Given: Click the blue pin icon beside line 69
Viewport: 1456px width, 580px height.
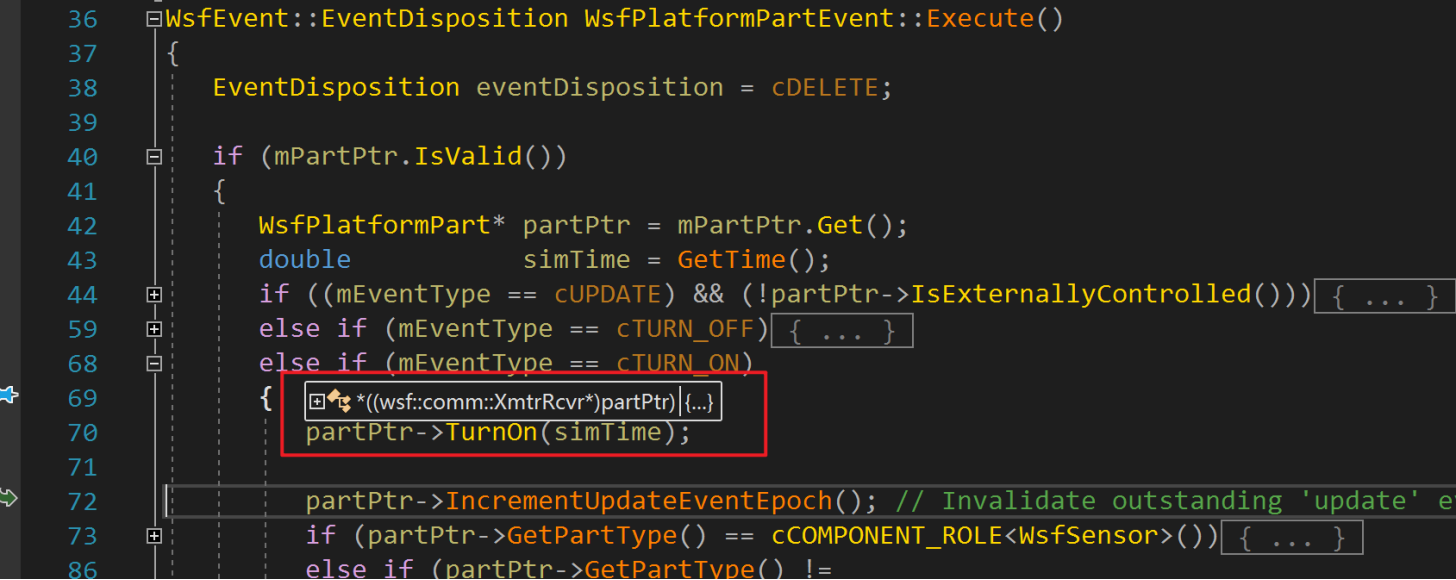Looking at the screenshot, I should (8, 397).
